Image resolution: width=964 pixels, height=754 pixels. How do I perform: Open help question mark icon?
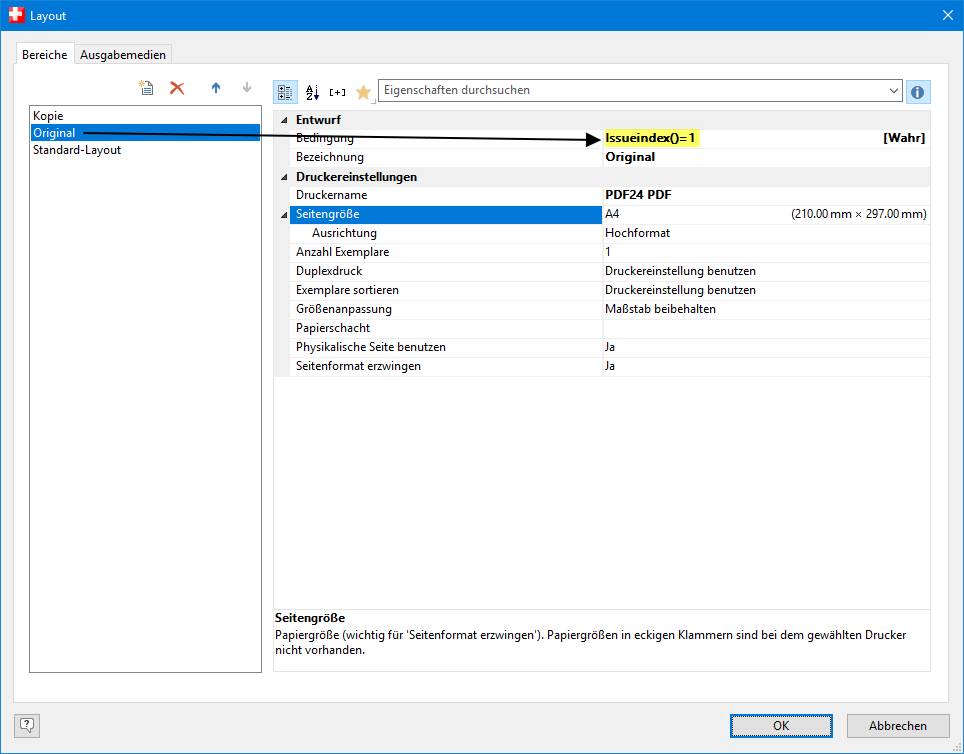coord(27,725)
